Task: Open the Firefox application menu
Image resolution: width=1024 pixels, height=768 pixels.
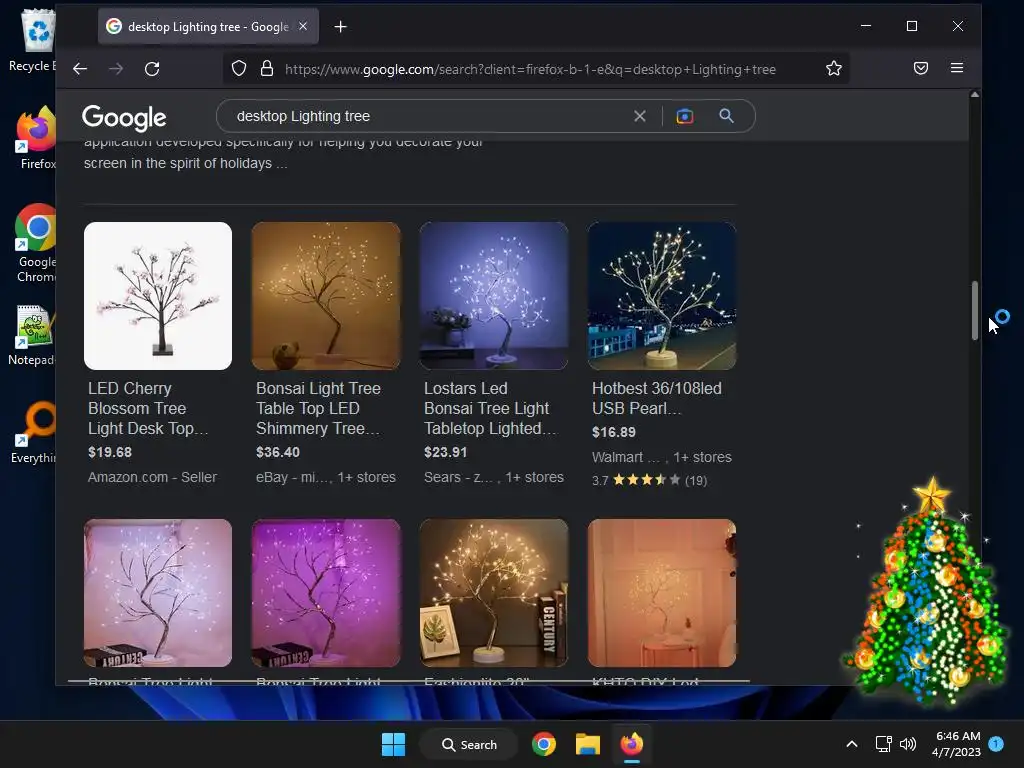Action: [x=957, y=68]
